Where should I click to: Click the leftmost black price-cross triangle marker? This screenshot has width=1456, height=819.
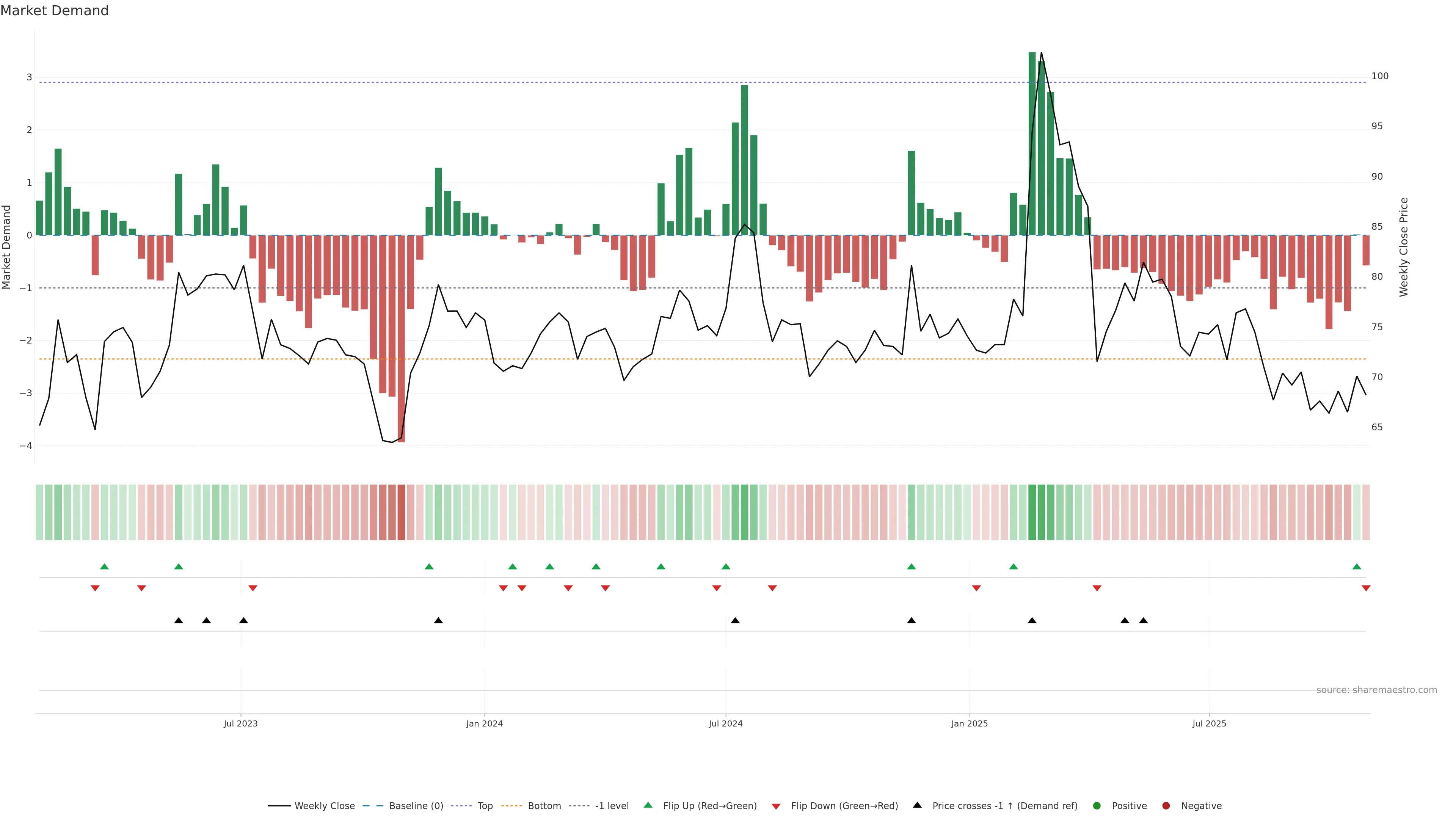point(179,621)
